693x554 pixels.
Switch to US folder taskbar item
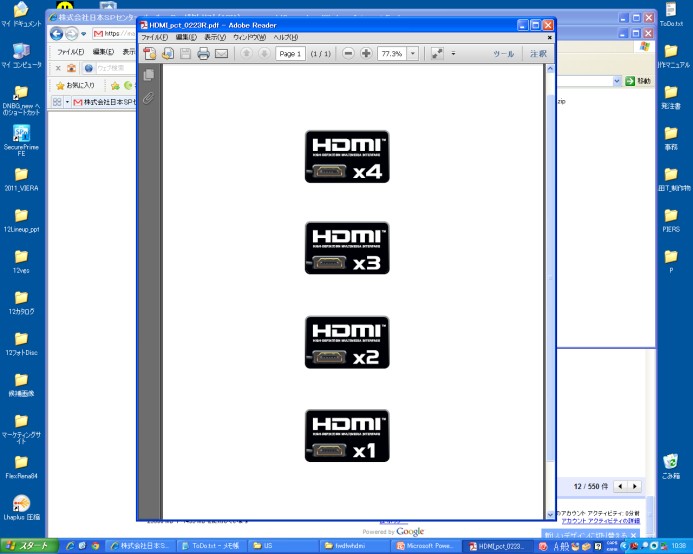point(283,546)
